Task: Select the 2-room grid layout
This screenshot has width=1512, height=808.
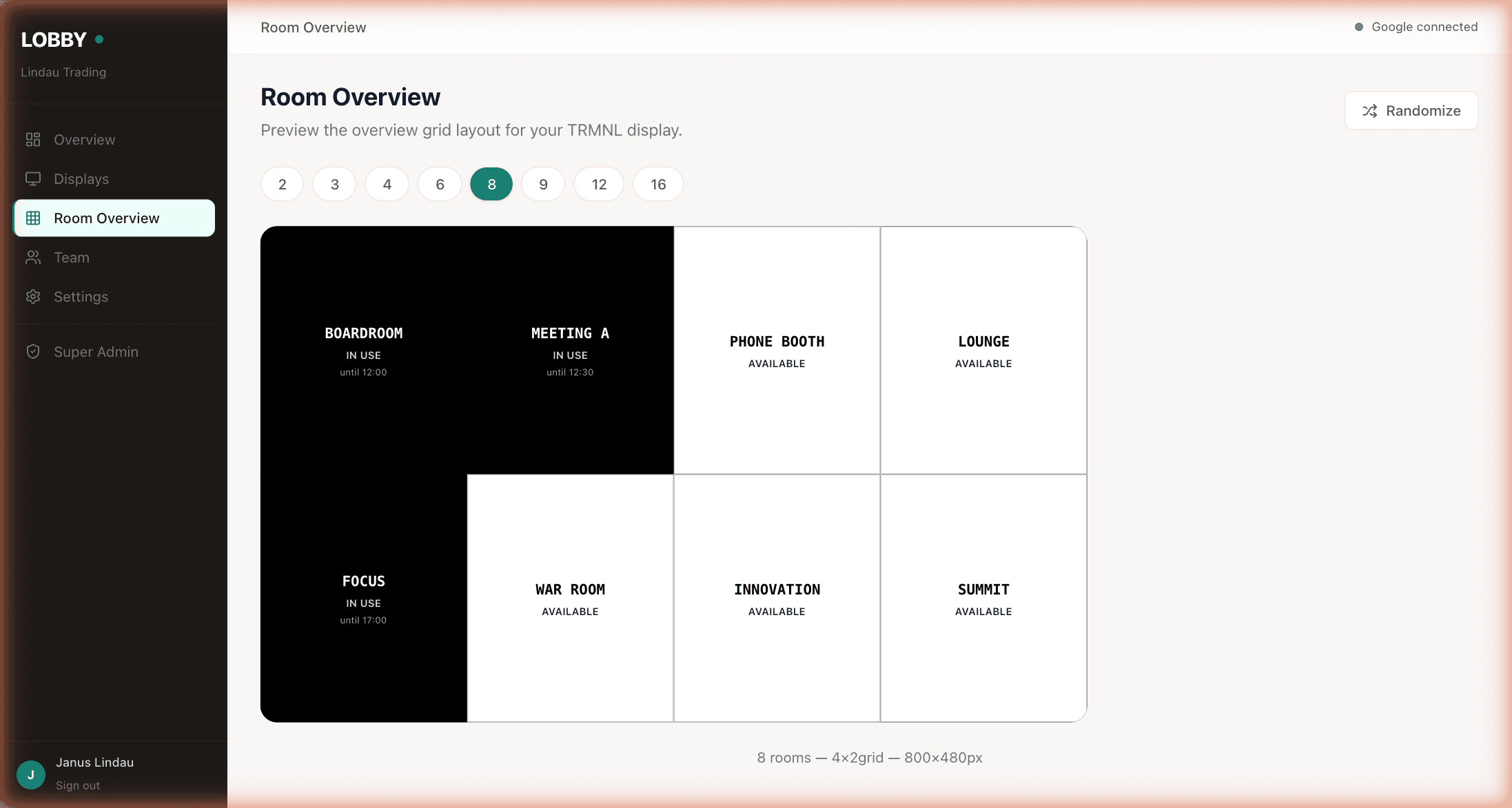Action: [x=282, y=184]
